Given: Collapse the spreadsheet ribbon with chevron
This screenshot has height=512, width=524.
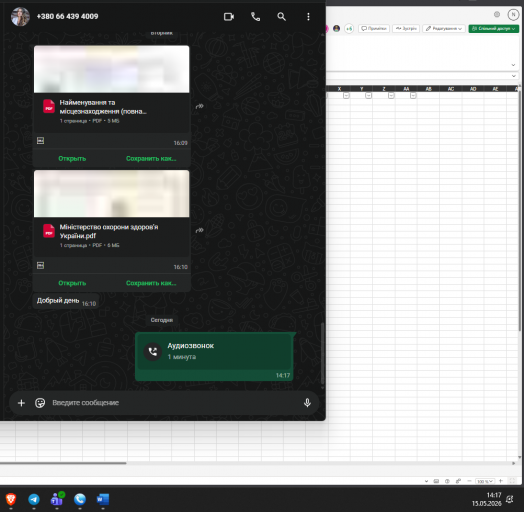Looking at the screenshot, I should click(513, 65).
